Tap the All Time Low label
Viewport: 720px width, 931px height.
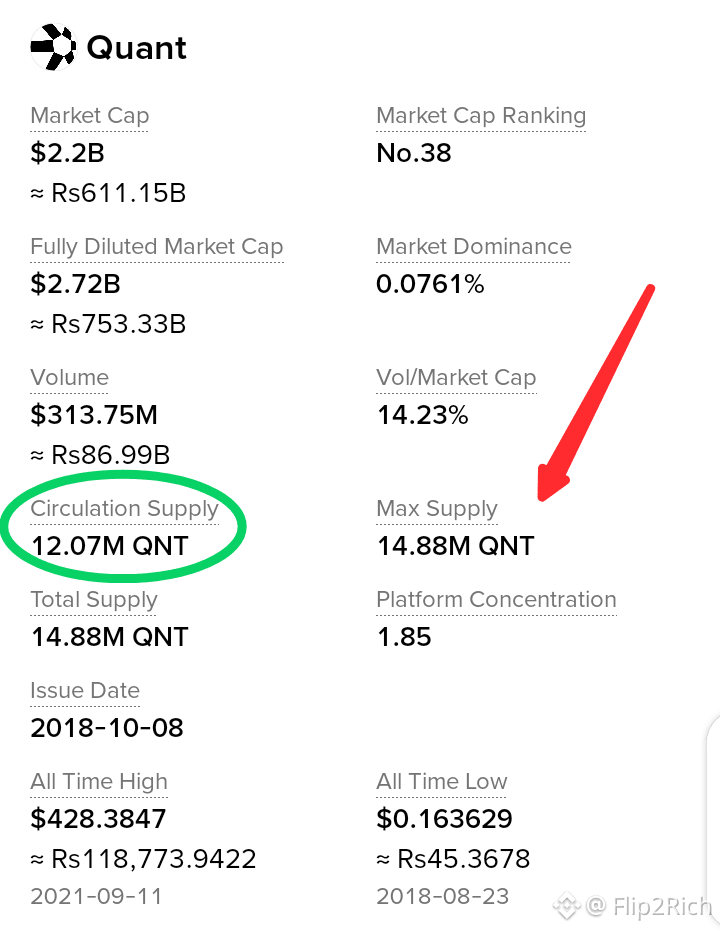click(442, 782)
